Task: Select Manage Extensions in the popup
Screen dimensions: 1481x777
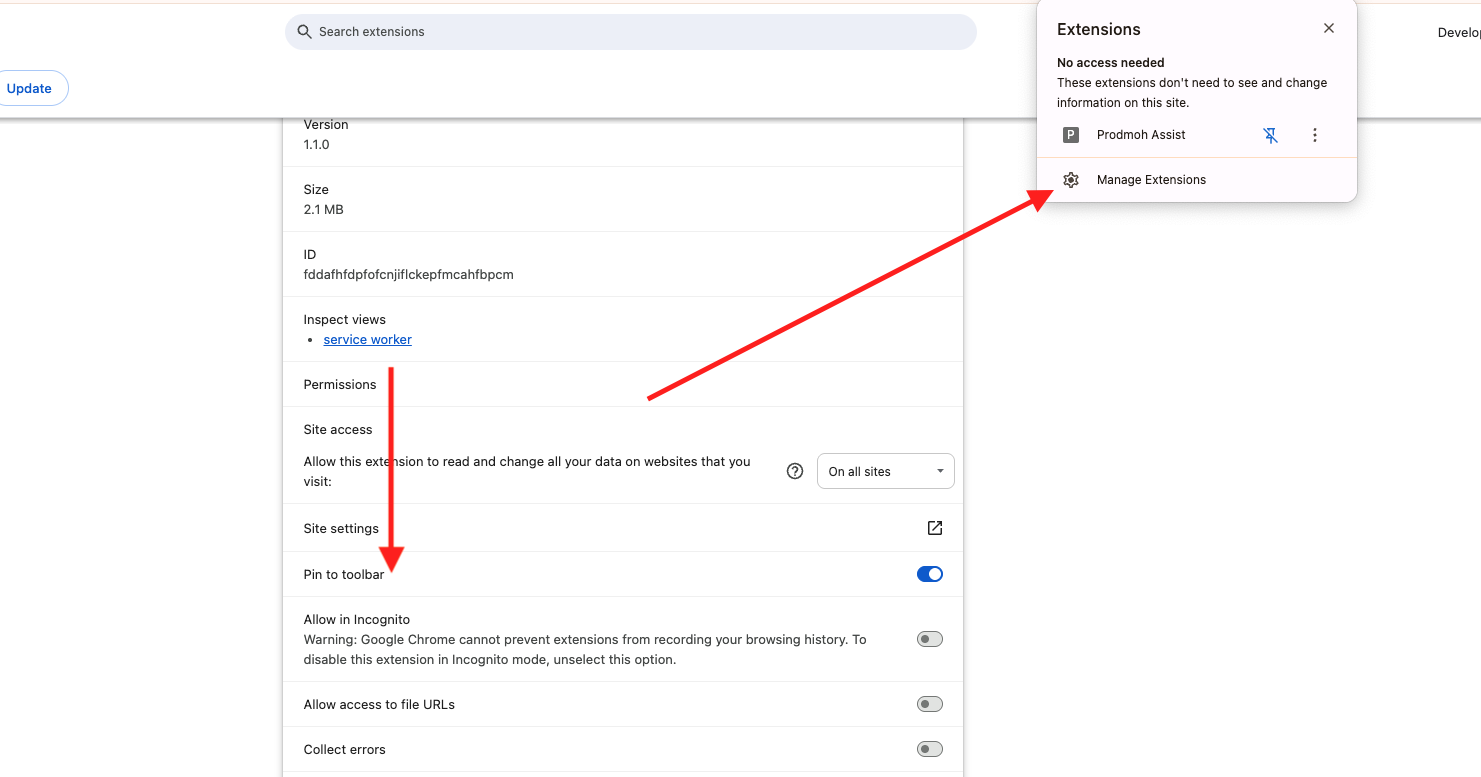Action: [1151, 179]
